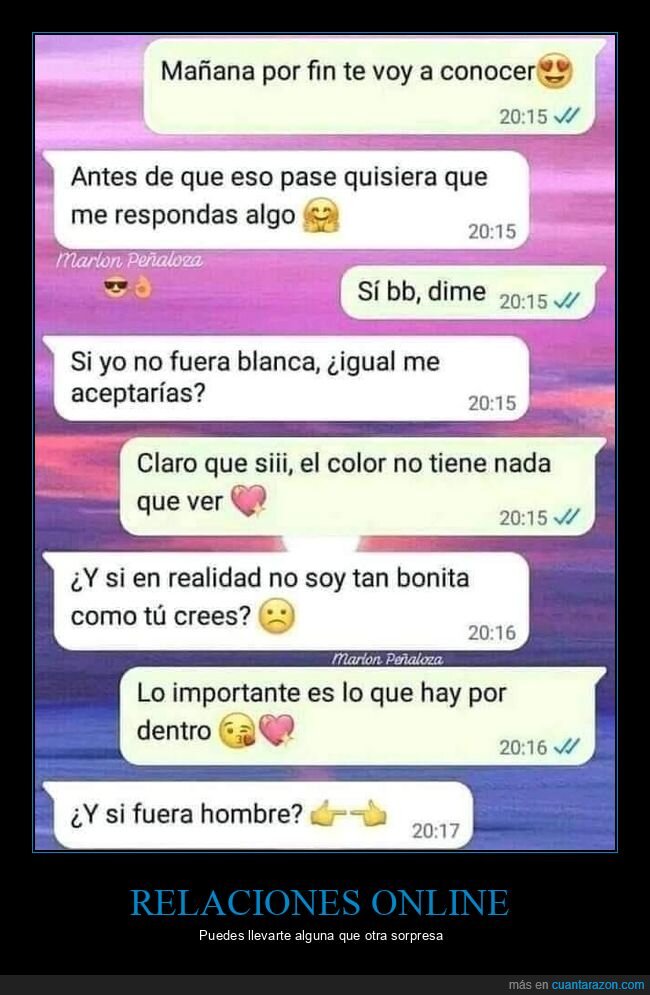
Task: Click the sunglasses emoji under Marlon Peñaloza
Action: tap(116, 289)
